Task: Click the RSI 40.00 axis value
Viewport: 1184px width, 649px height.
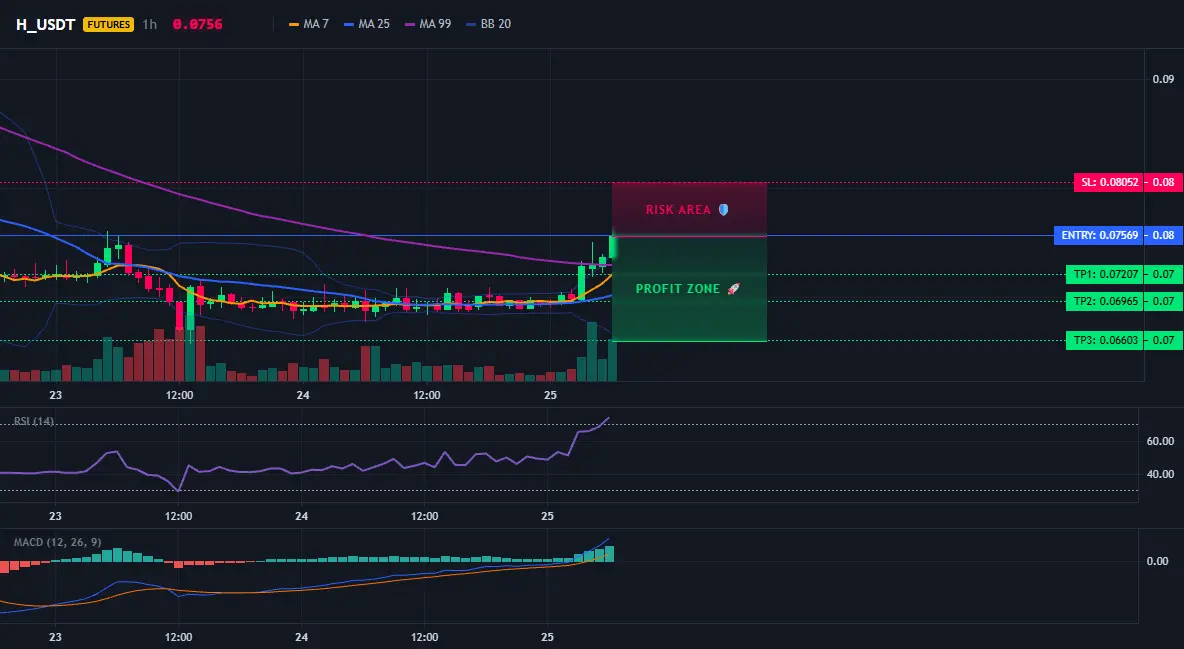Action: [1161, 474]
